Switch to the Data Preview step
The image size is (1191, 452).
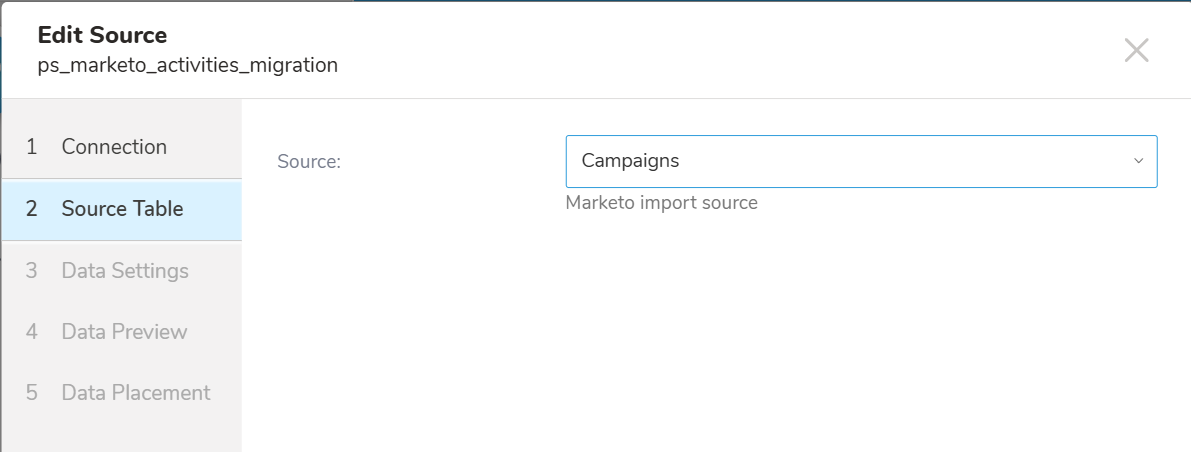124,332
